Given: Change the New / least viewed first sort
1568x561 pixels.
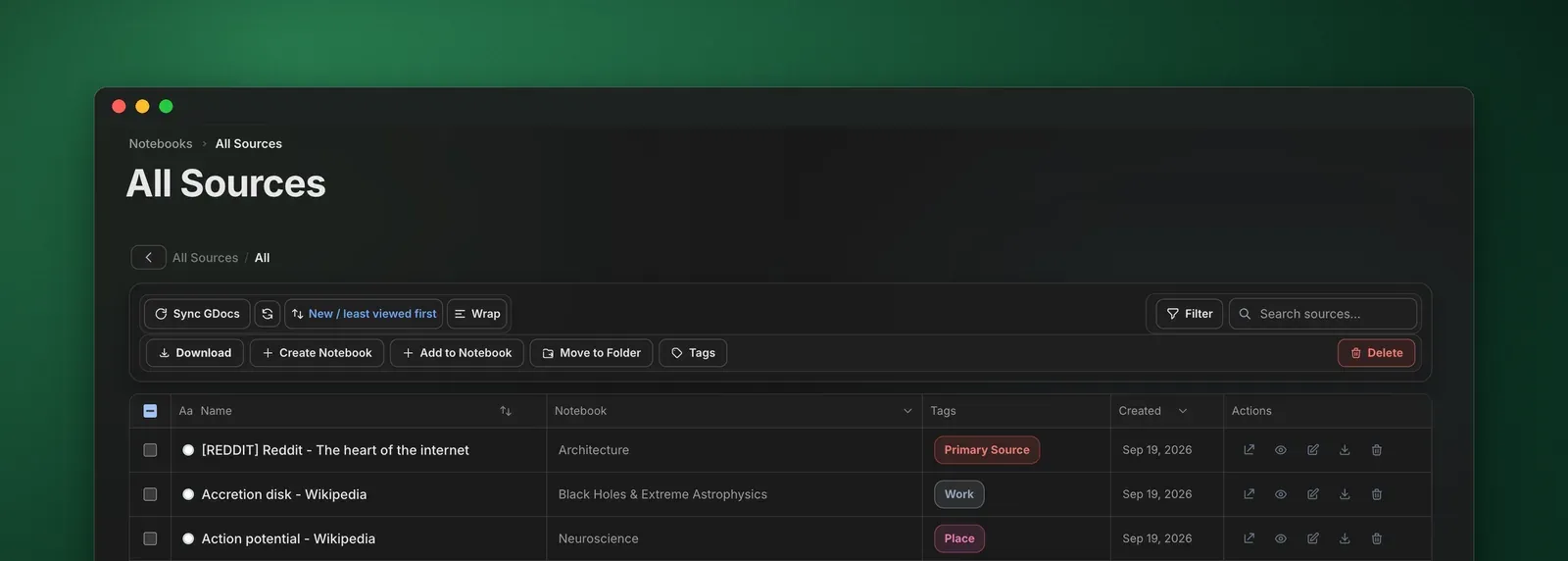Looking at the screenshot, I should click(364, 314).
